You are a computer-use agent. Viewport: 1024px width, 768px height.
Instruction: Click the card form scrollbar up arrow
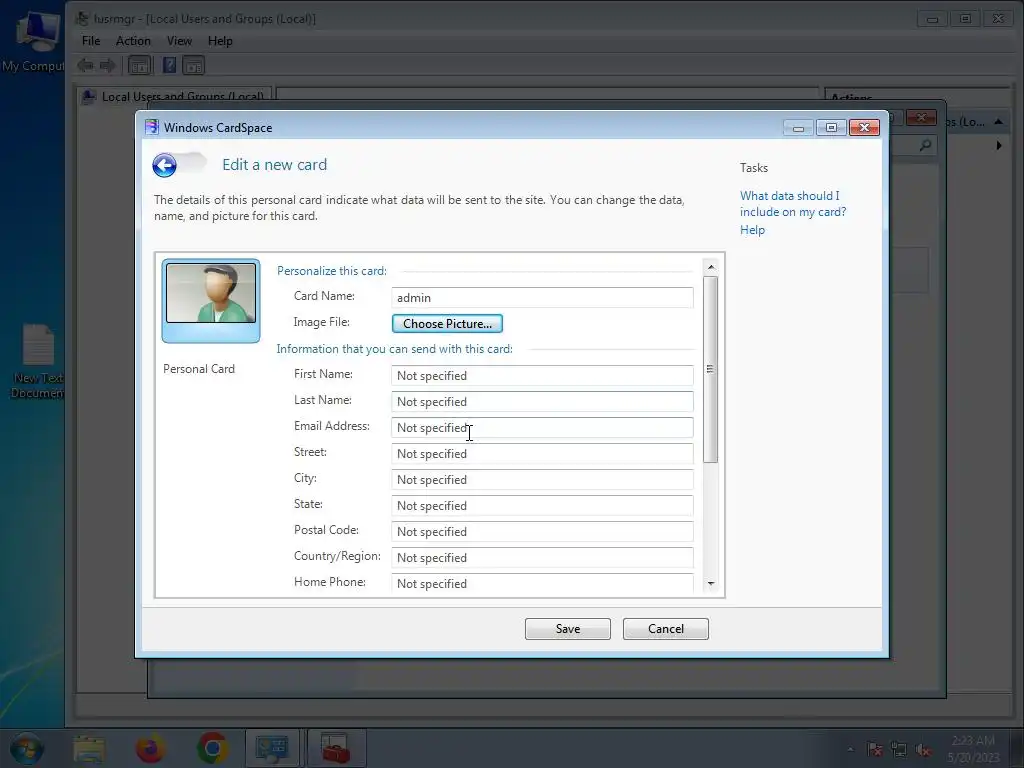[711, 266]
